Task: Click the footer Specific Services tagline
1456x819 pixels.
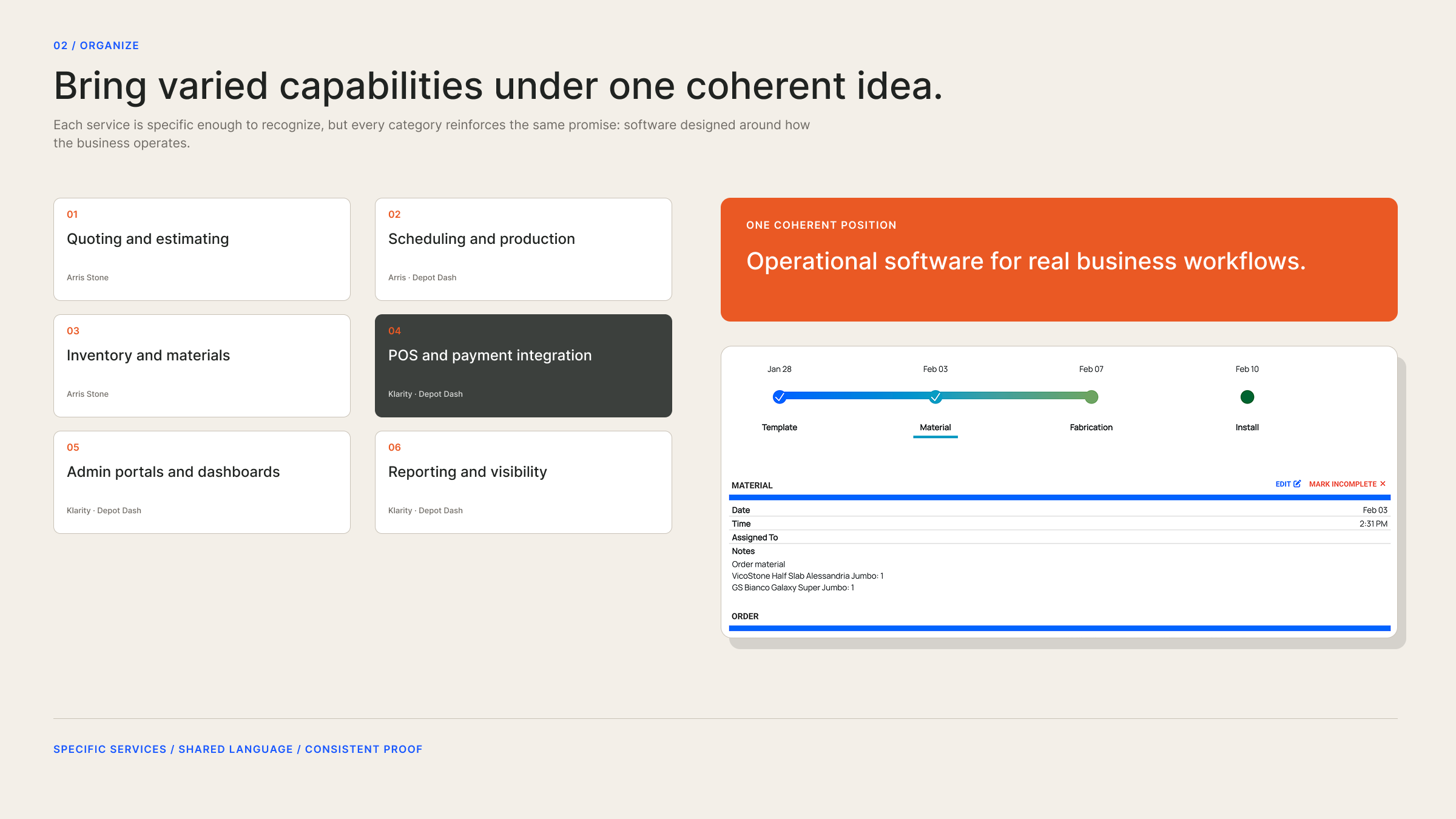Action: 238,749
